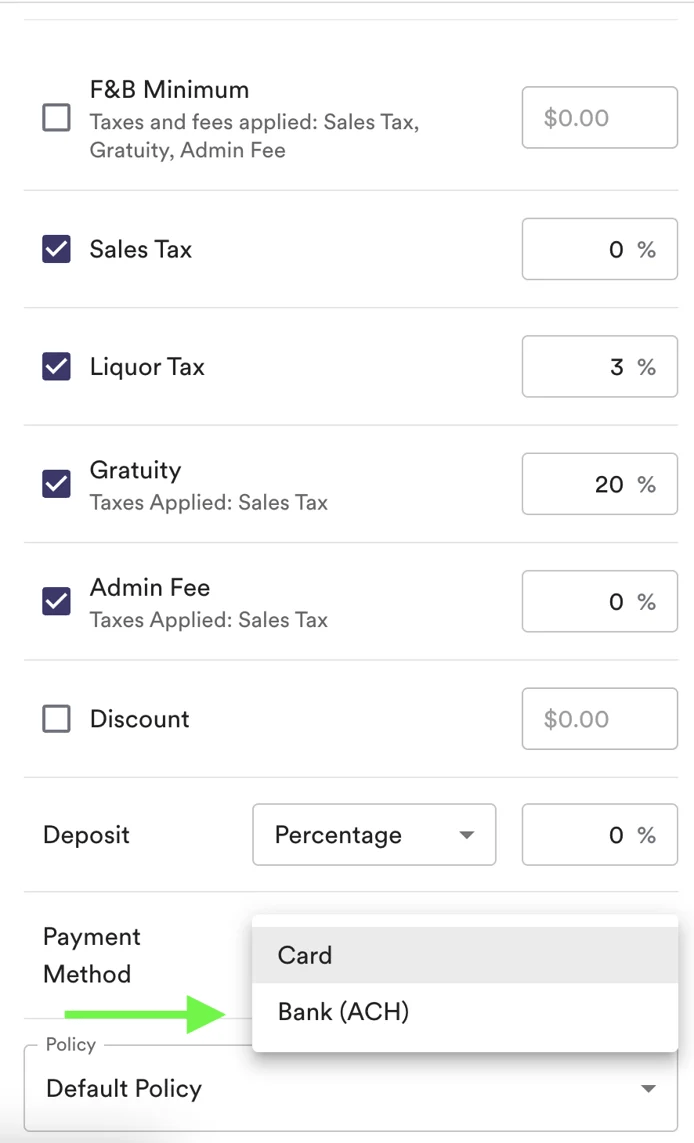Click the F&B Minimum amount field
Viewport: 694px width, 1143px height.
tap(599, 118)
